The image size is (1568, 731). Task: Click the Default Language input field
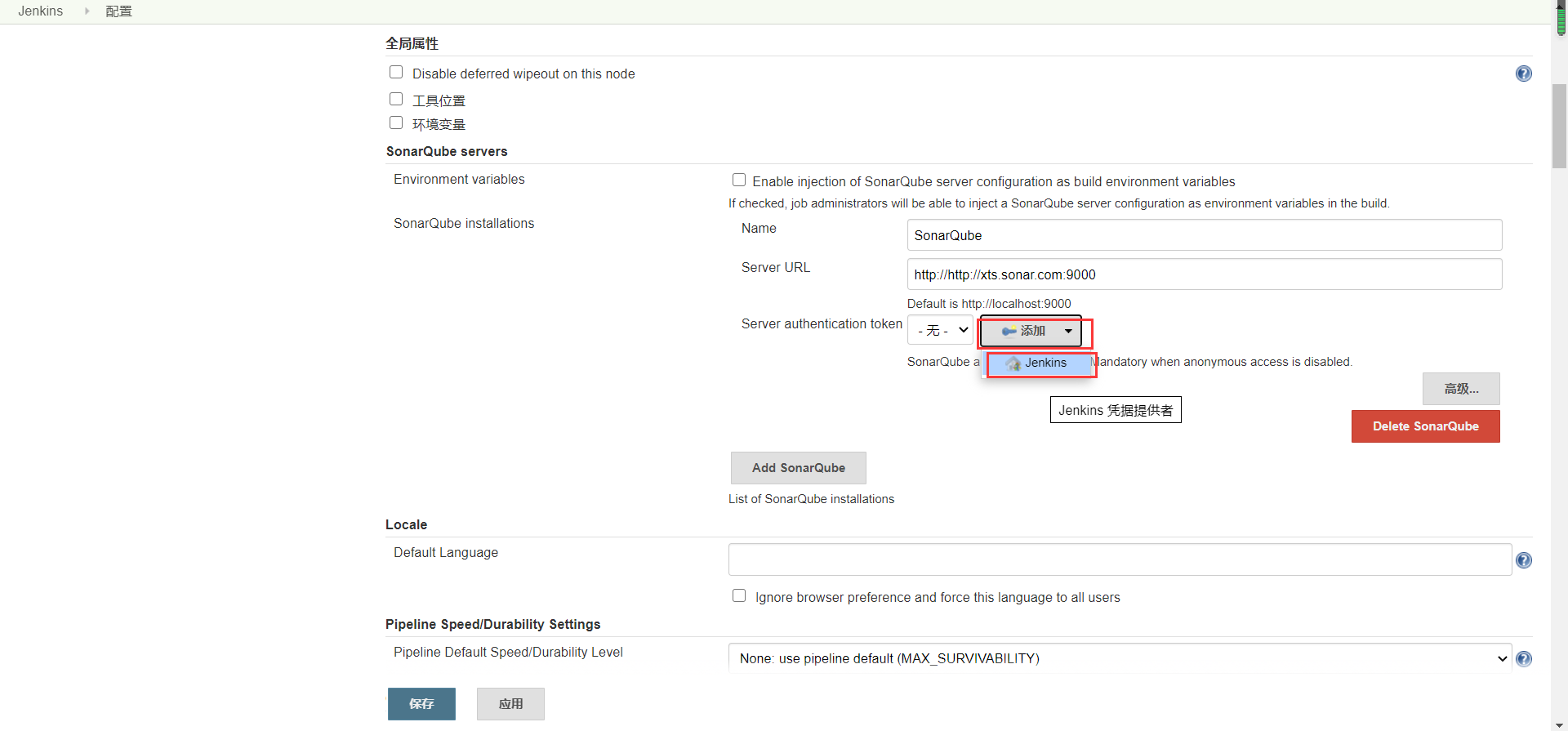pyautogui.click(x=1120, y=559)
